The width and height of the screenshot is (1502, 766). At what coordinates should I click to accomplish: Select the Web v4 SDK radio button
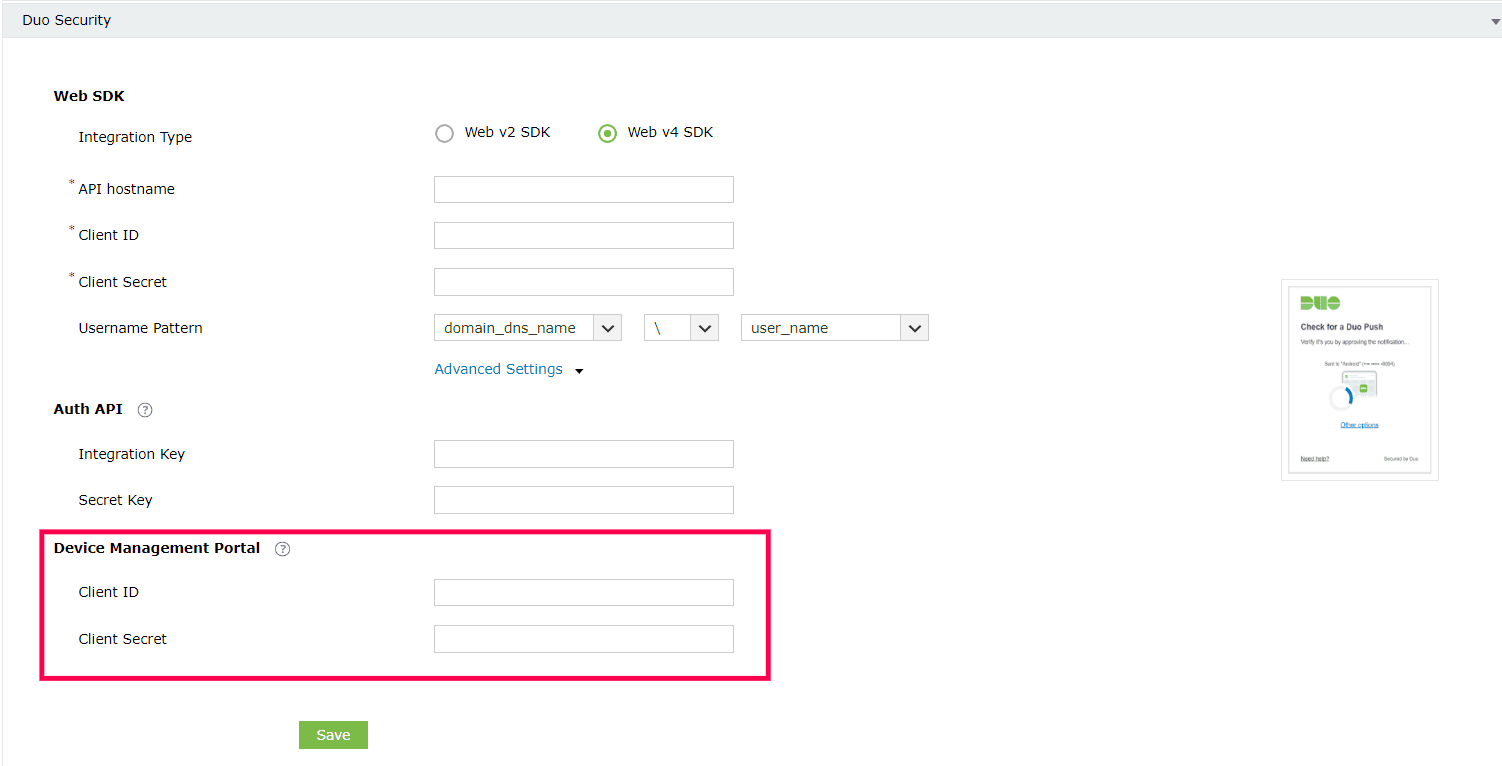tap(607, 133)
